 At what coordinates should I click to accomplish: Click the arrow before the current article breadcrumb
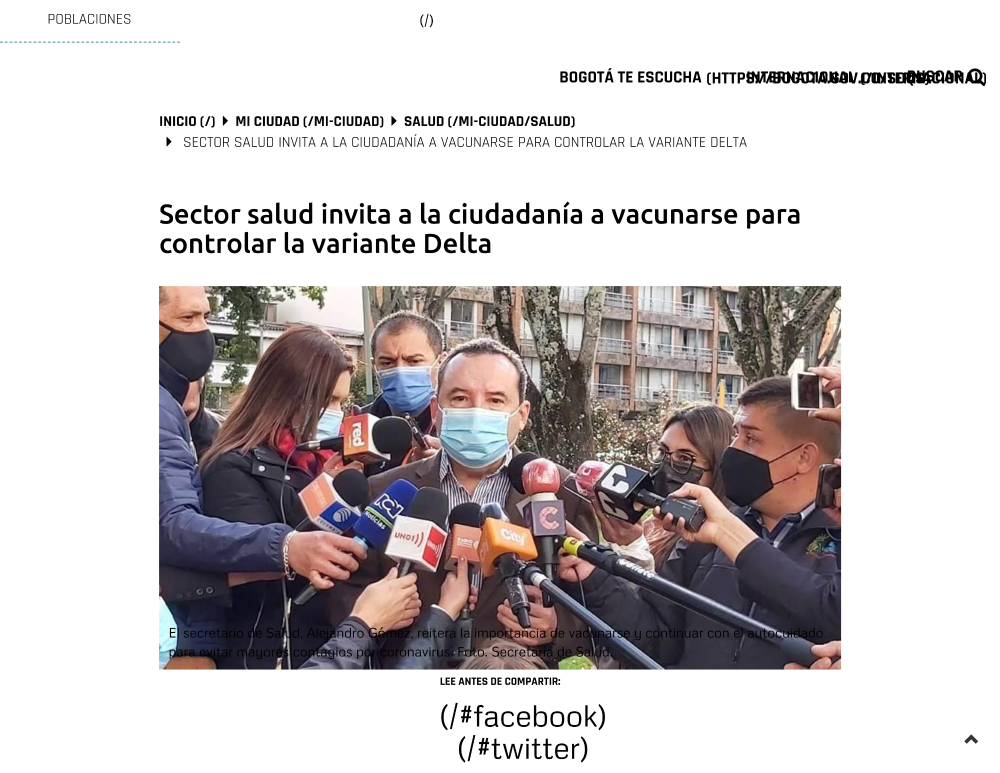(x=168, y=142)
